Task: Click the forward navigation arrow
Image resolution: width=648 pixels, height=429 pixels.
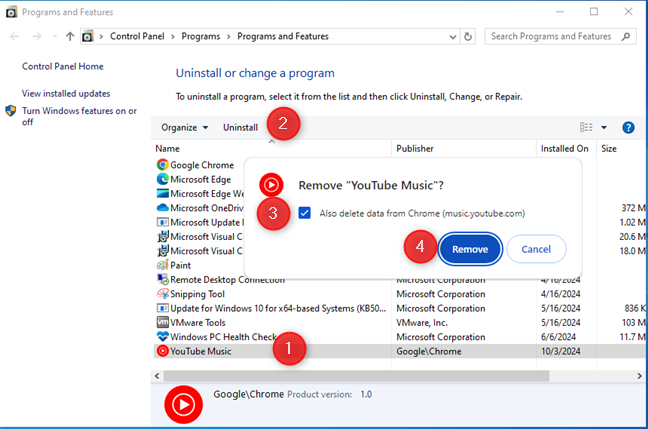Action: 37,36
